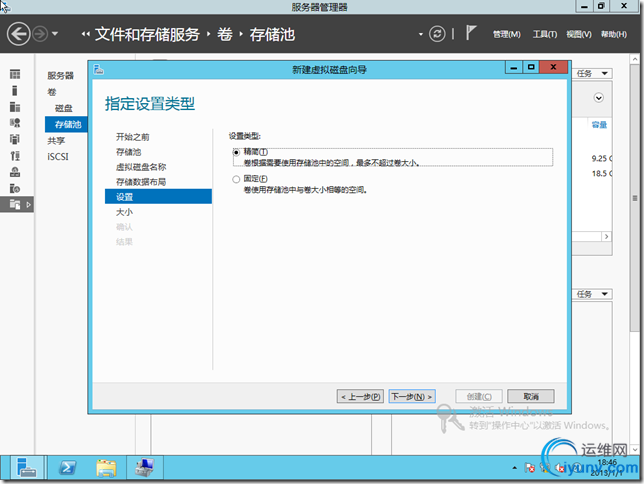Click the sixth role icon in left sidebar
The height and width of the screenshot is (484, 644).
(15, 156)
